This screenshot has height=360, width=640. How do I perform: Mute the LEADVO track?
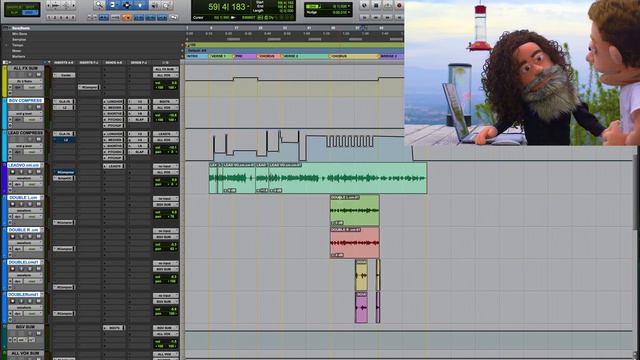38,172
